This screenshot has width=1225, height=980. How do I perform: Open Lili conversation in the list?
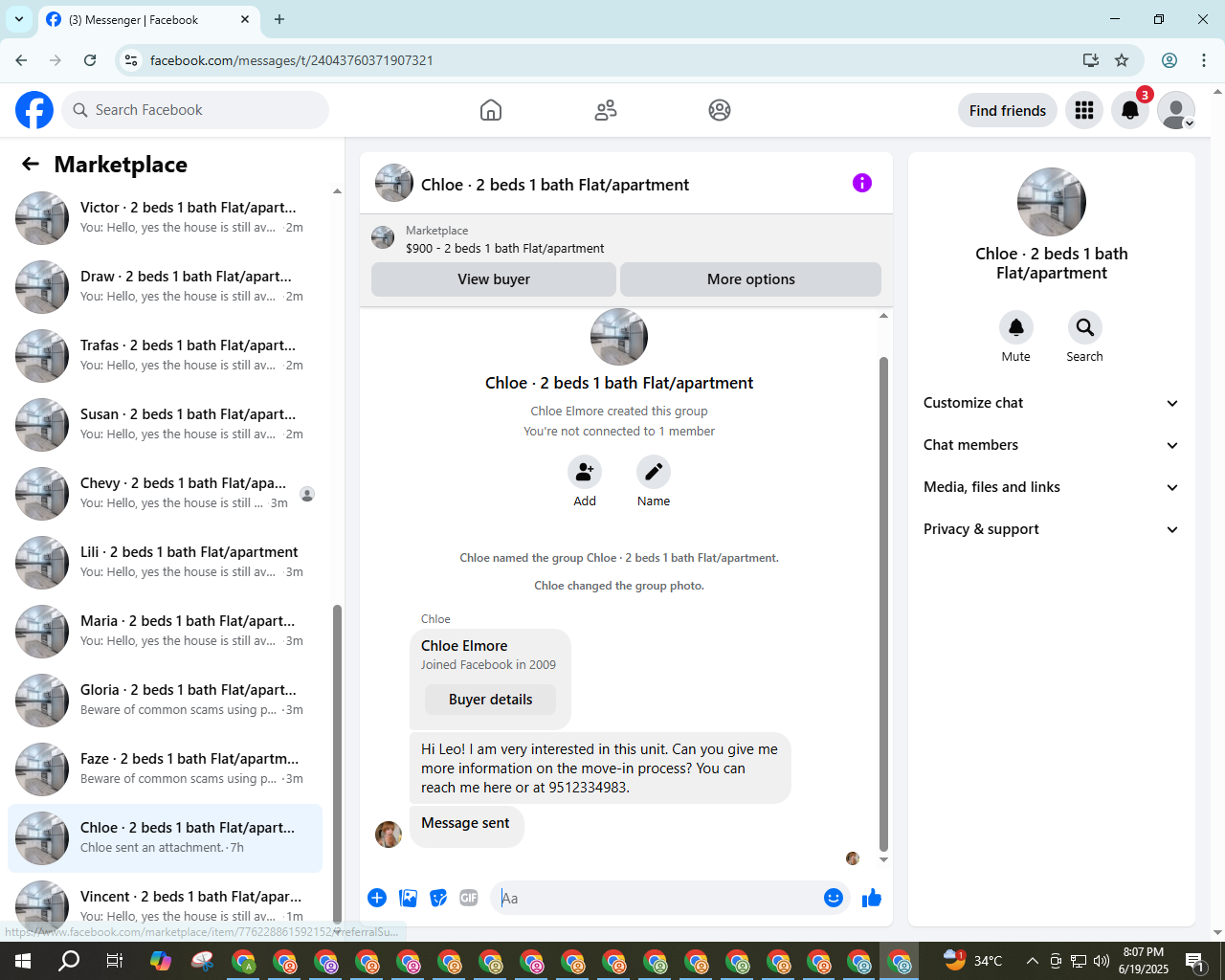165,562
